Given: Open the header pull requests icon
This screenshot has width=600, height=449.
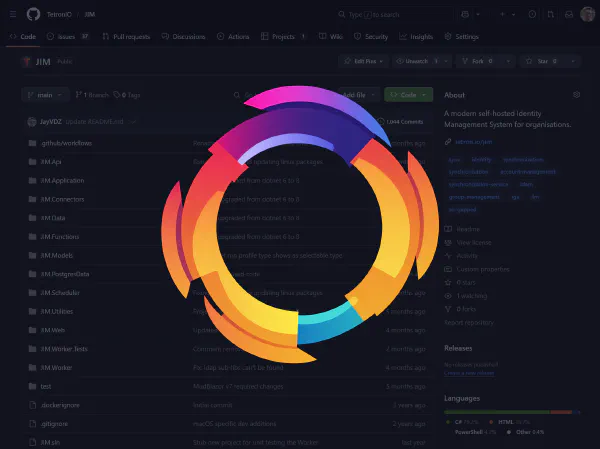Looking at the screenshot, I should (x=549, y=14).
